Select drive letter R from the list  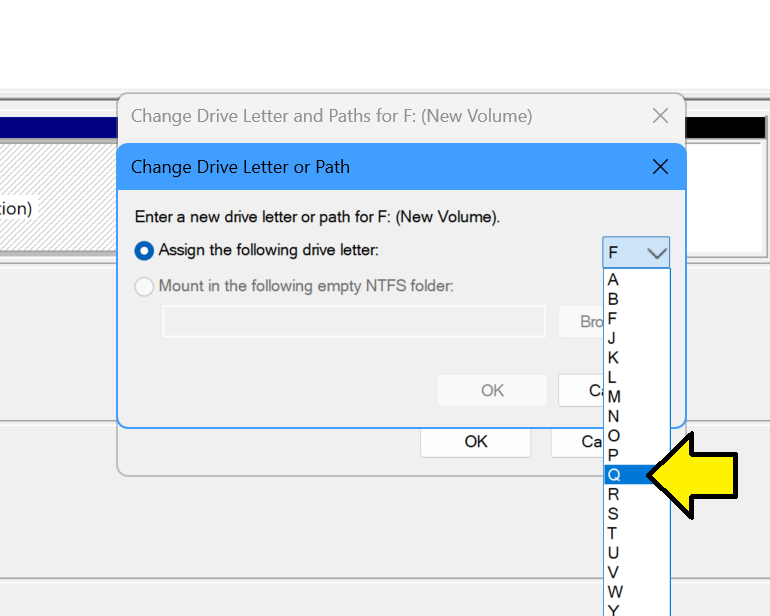(614, 494)
